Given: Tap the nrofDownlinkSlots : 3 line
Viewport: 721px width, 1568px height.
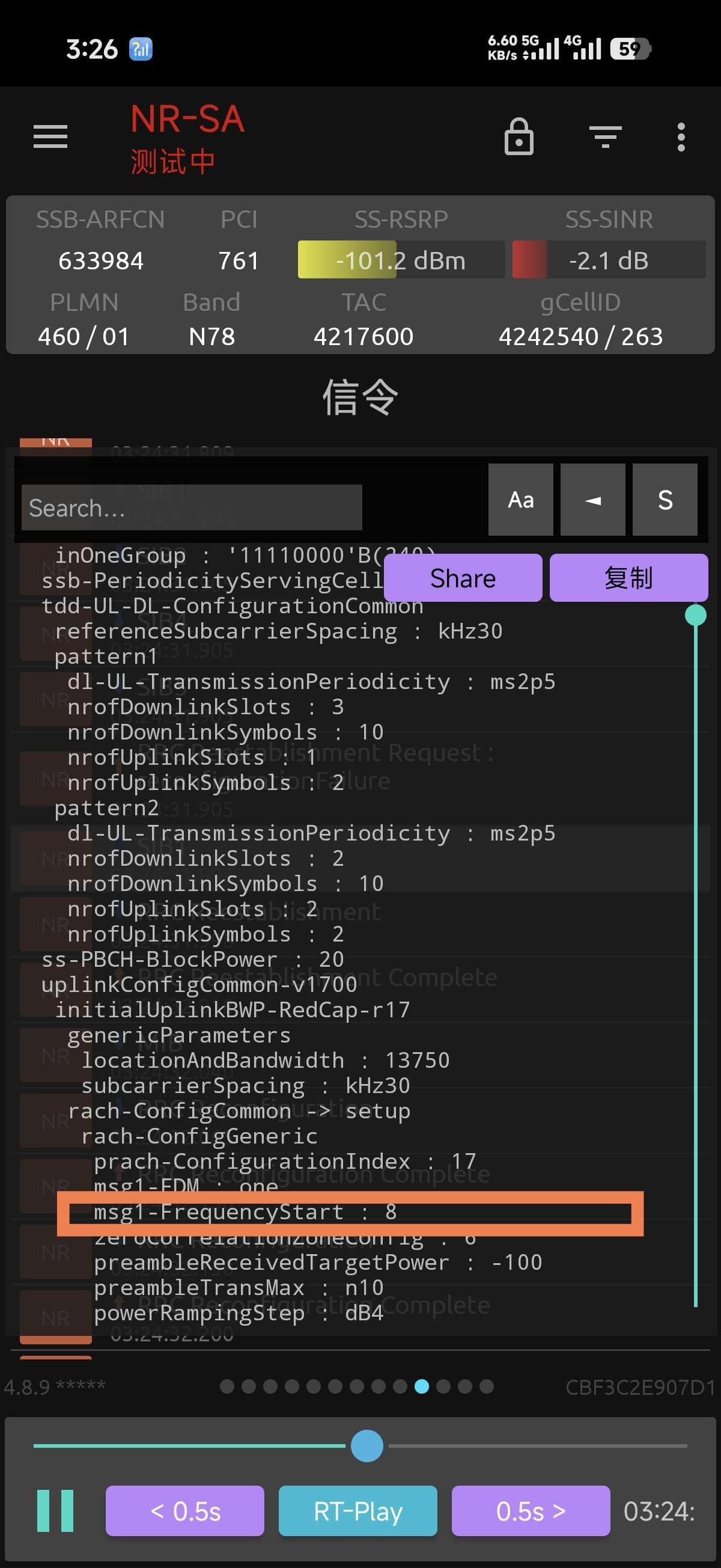Looking at the screenshot, I should click(x=205, y=706).
